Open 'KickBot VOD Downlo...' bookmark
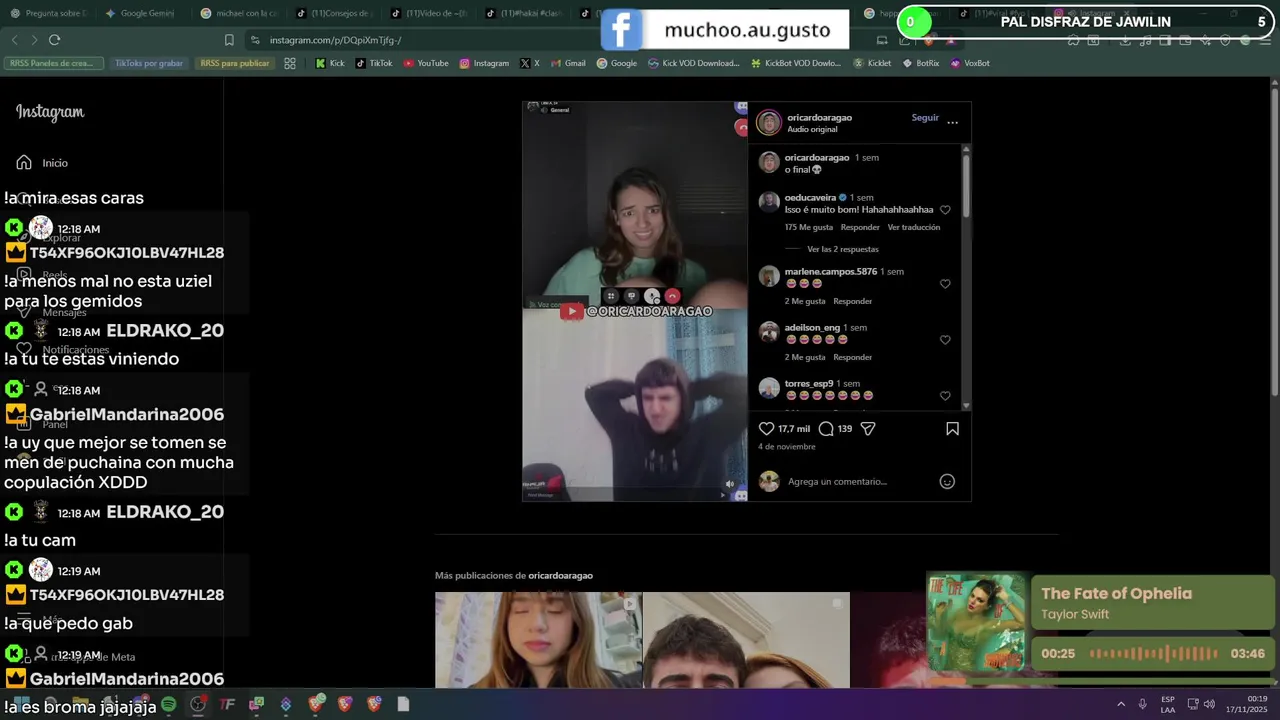This screenshot has width=1280, height=720. click(796, 63)
